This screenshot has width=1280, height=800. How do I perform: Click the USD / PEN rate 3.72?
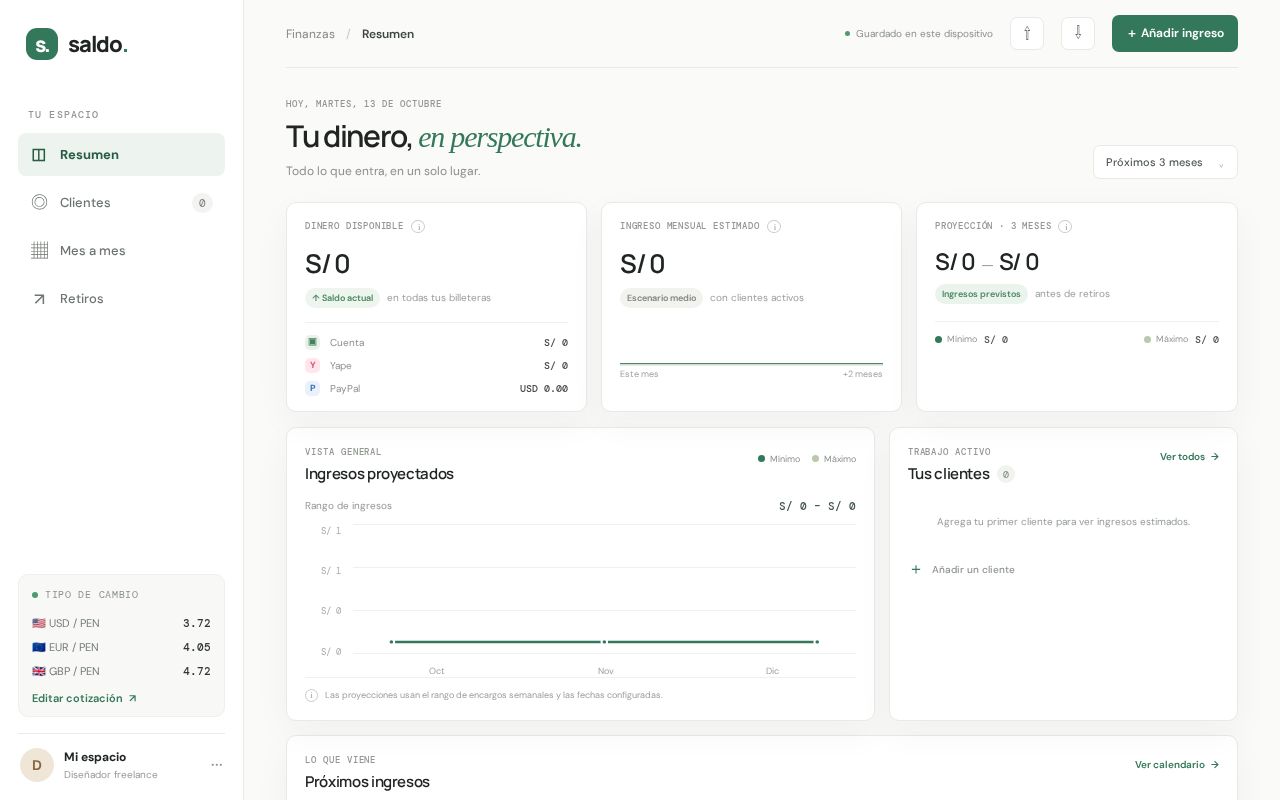tap(196, 623)
